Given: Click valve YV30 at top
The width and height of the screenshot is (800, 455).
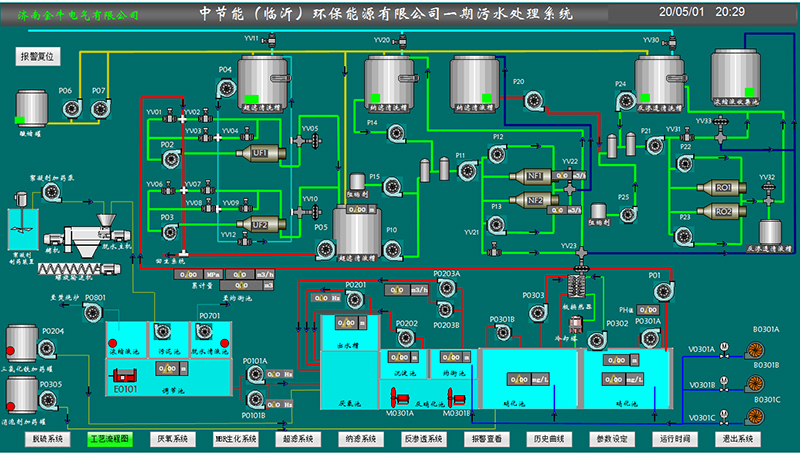Looking at the screenshot, I should [x=671, y=42].
